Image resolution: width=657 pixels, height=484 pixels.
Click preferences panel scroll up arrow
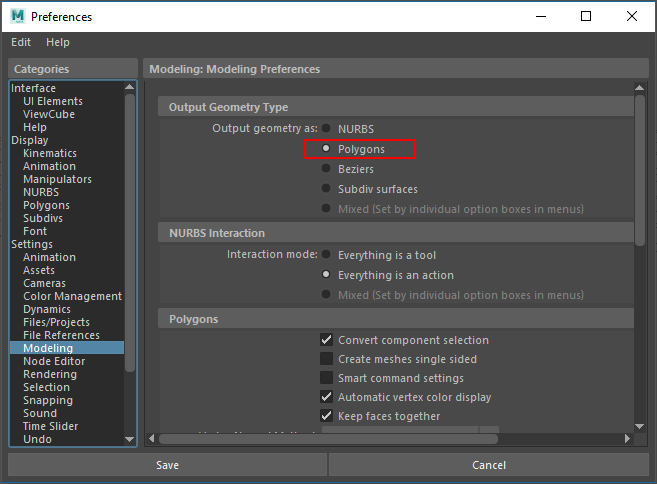(x=640, y=89)
